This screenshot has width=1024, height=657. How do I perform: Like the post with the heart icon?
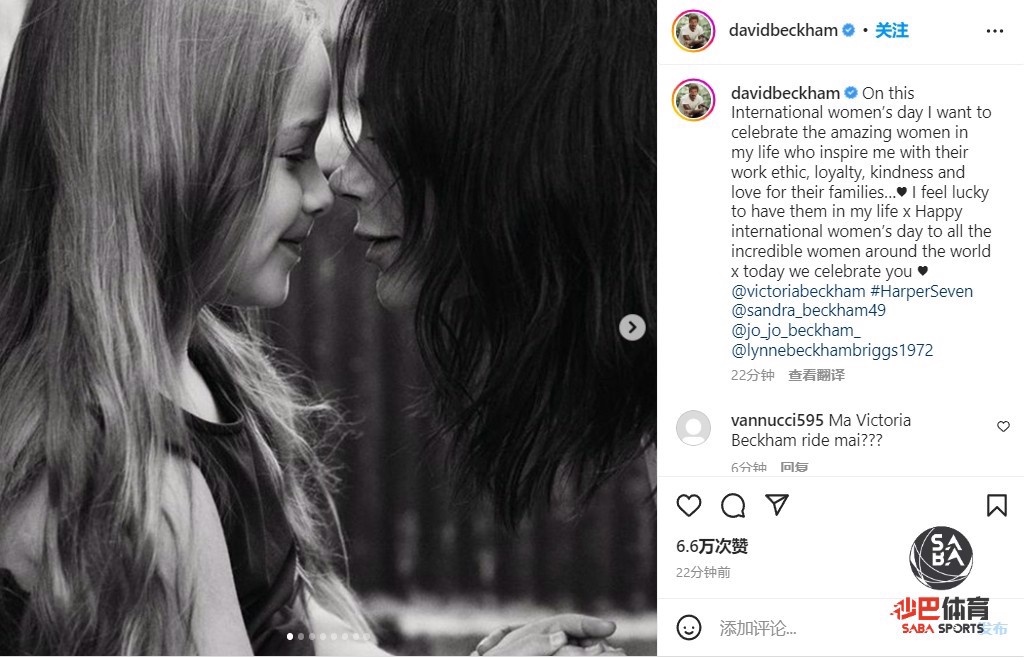coord(688,505)
